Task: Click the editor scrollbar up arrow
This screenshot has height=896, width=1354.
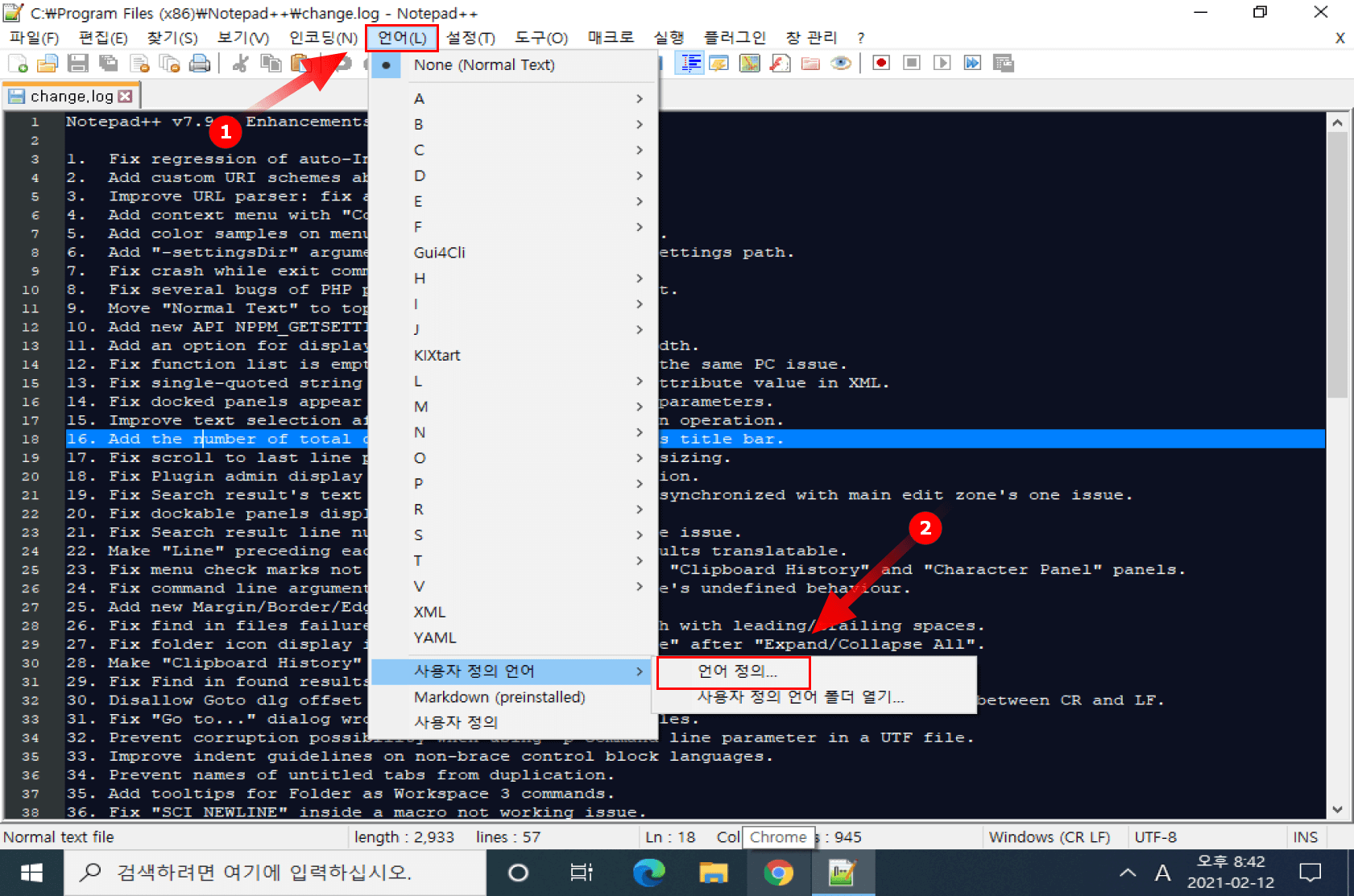Action: (x=1337, y=123)
